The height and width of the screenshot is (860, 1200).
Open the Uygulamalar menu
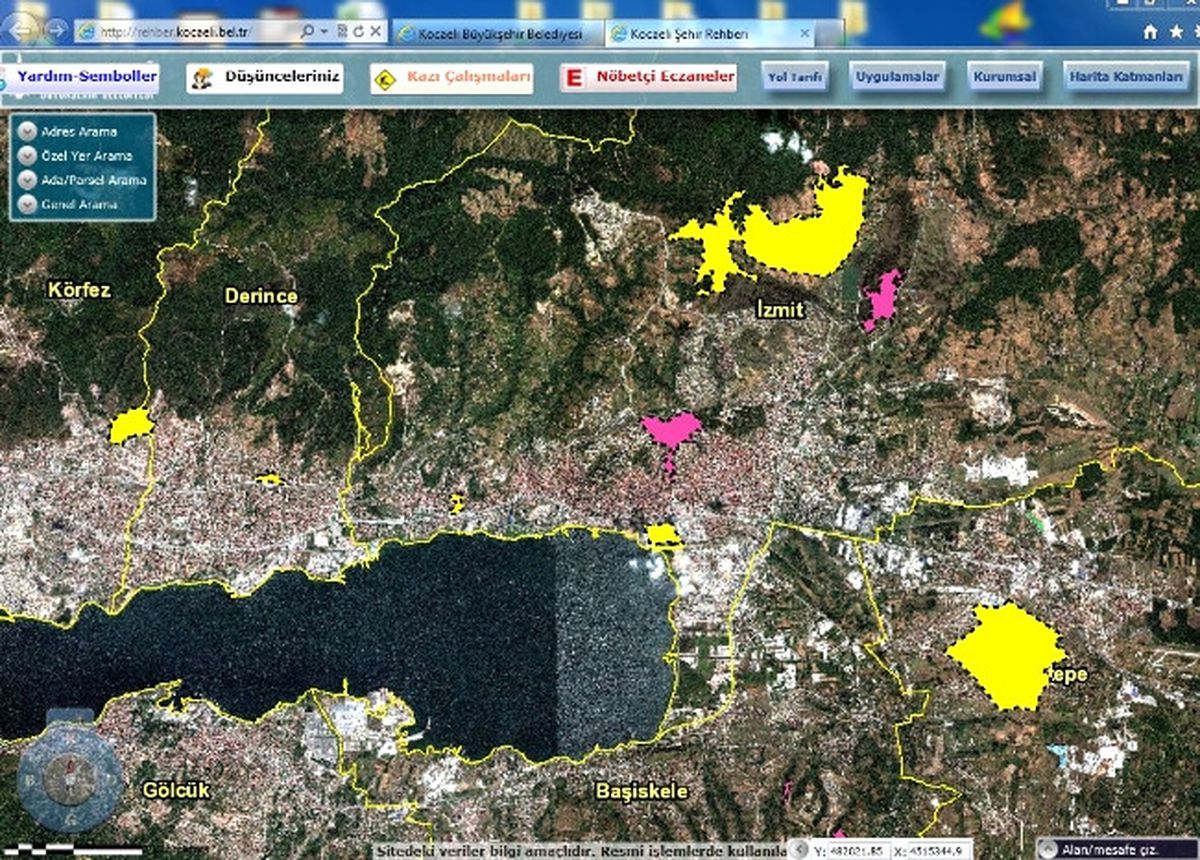tap(897, 77)
